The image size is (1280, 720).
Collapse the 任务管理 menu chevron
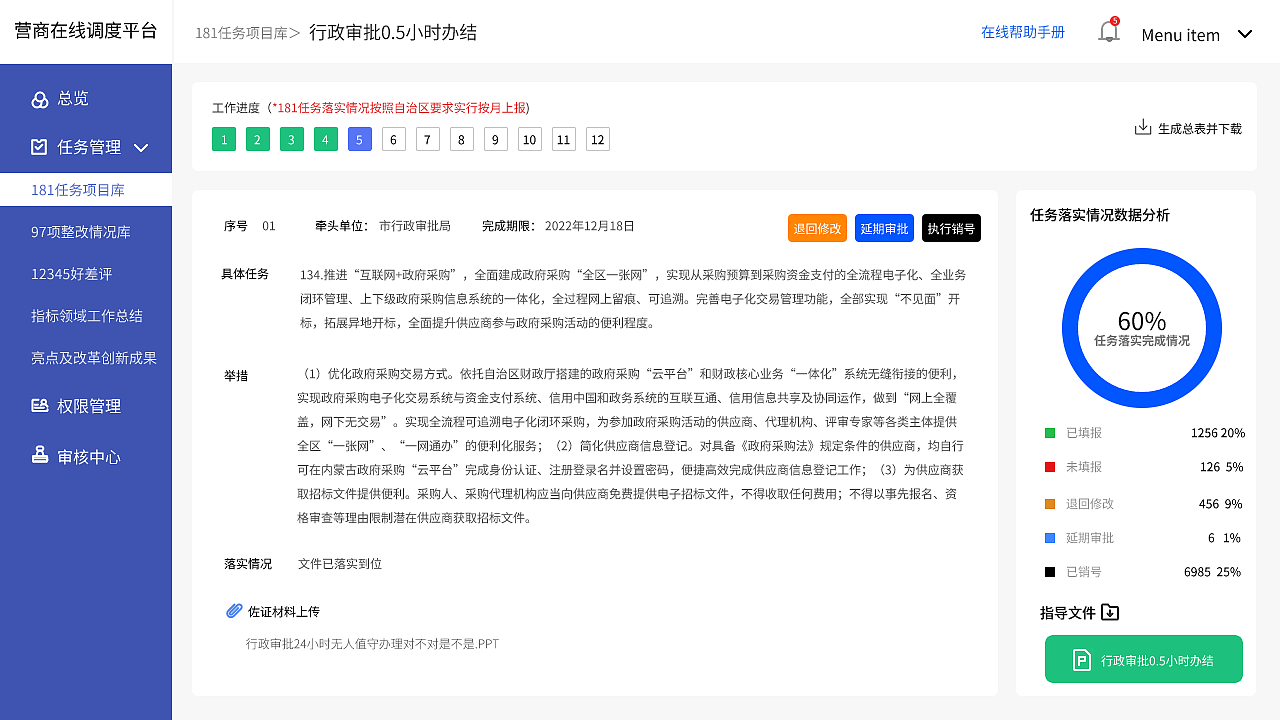click(x=141, y=148)
